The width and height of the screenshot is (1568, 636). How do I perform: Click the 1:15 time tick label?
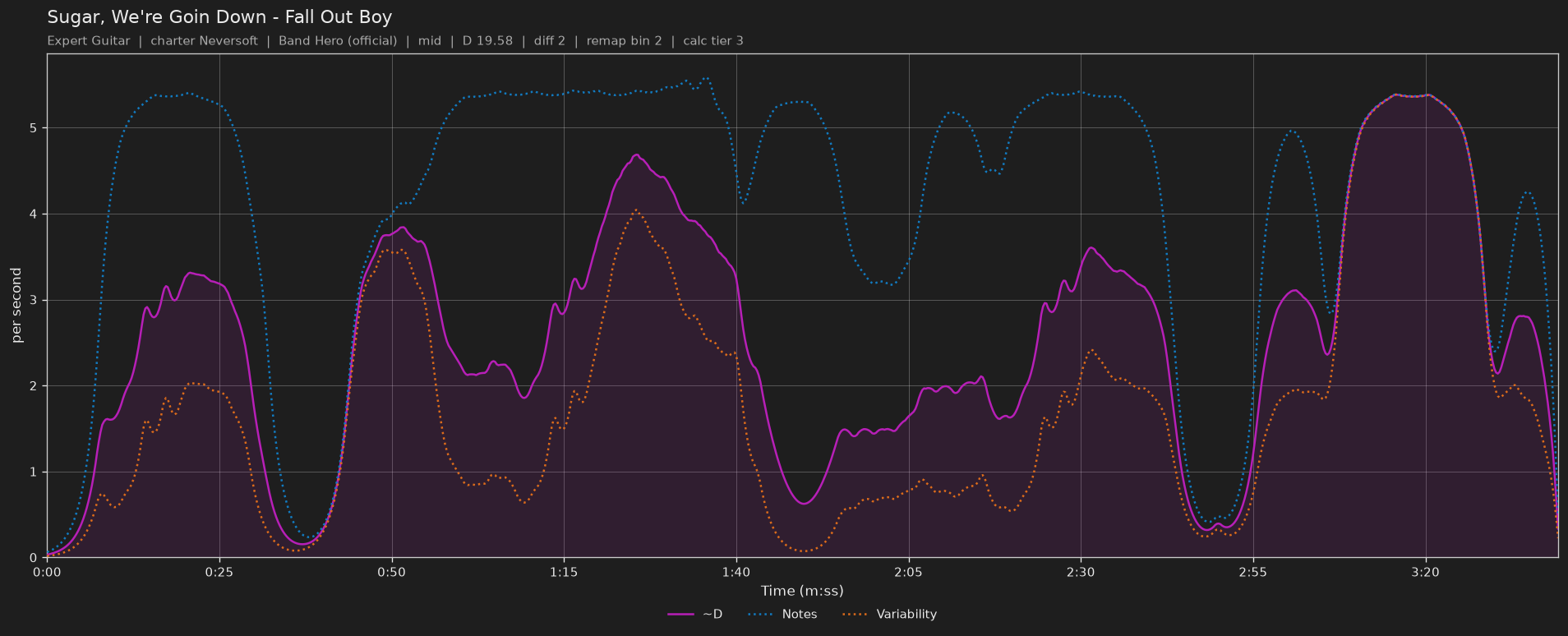coord(564,572)
